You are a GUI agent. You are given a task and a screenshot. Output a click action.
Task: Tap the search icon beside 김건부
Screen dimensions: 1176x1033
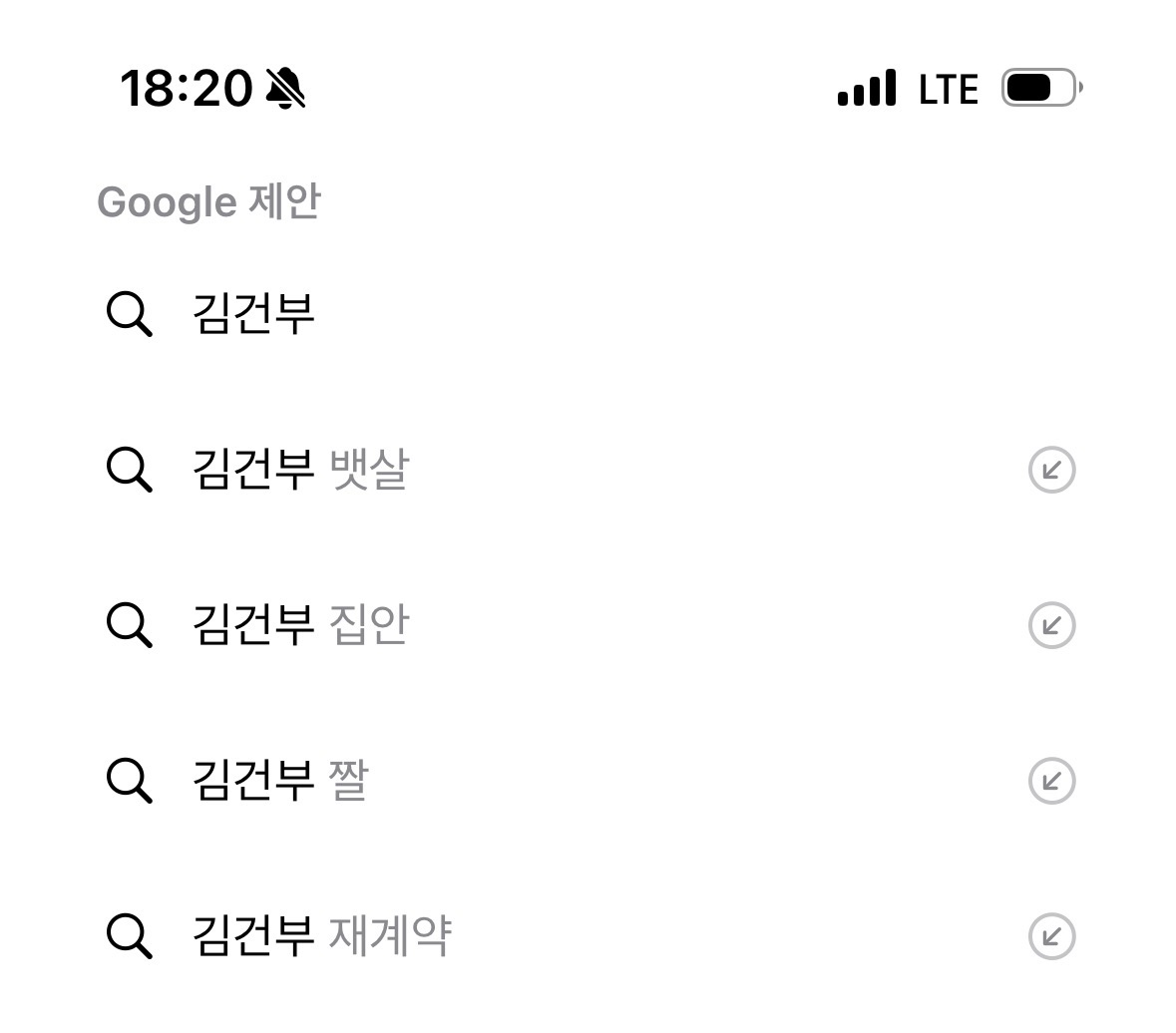tap(129, 314)
